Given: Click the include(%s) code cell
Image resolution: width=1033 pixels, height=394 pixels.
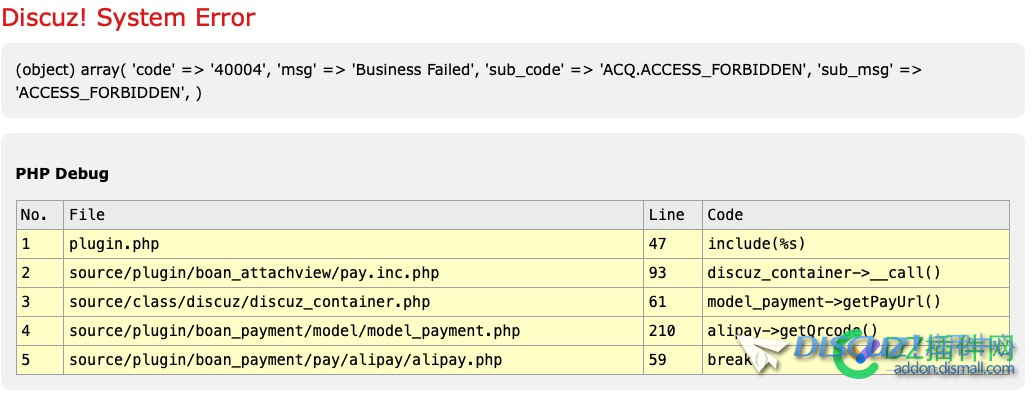Looking at the screenshot, I should tap(856, 244).
